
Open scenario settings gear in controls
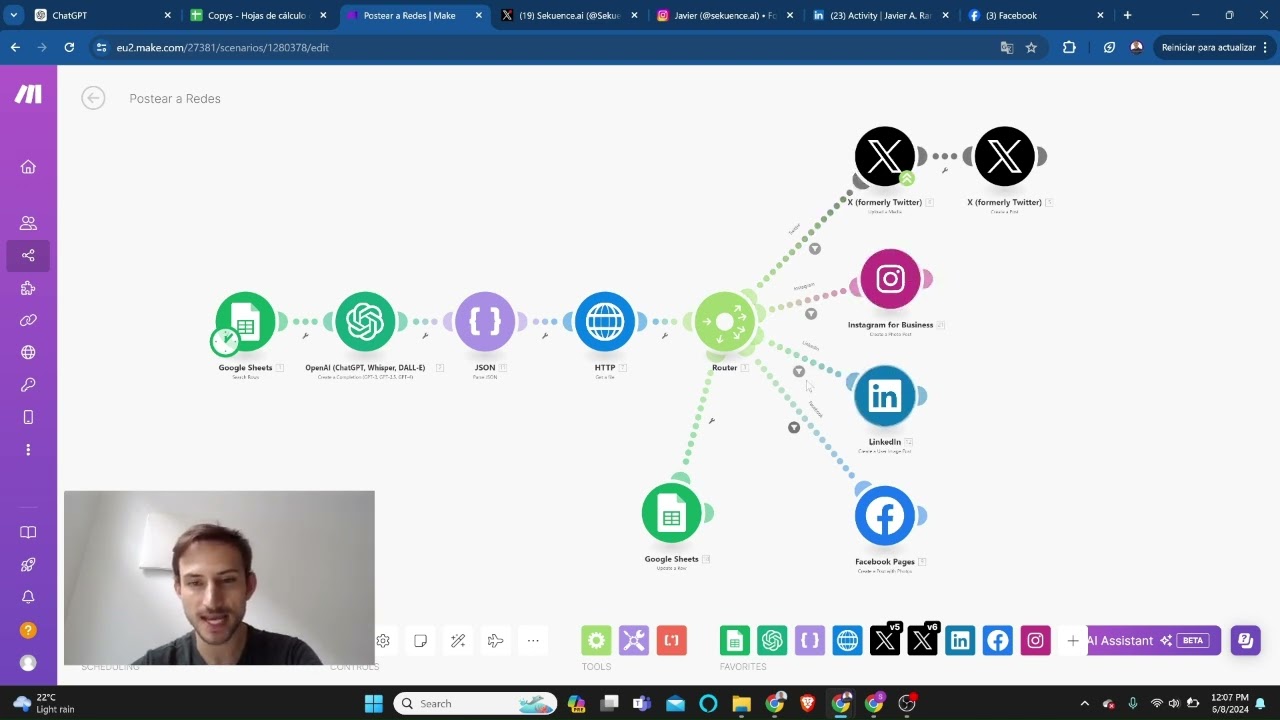click(x=383, y=641)
